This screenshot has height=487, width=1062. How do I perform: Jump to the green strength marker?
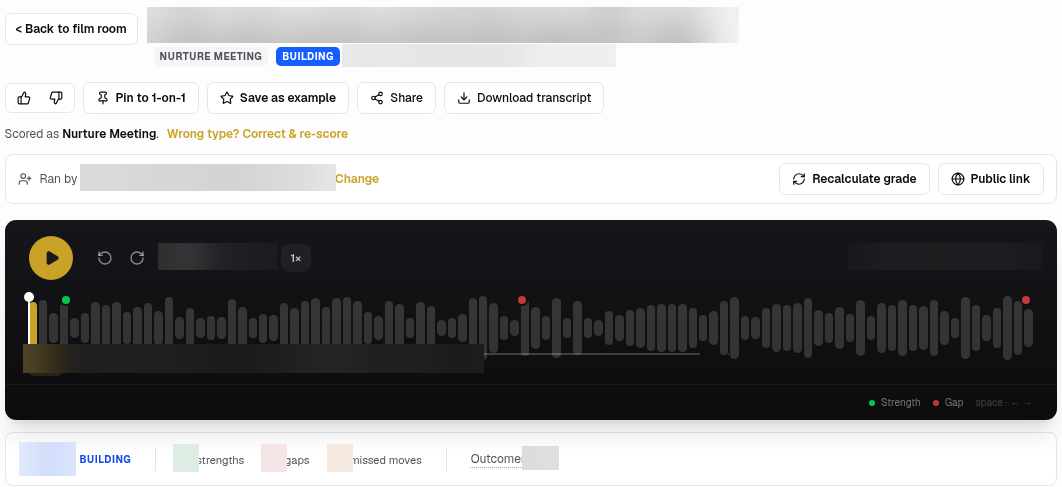tap(66, 300)
